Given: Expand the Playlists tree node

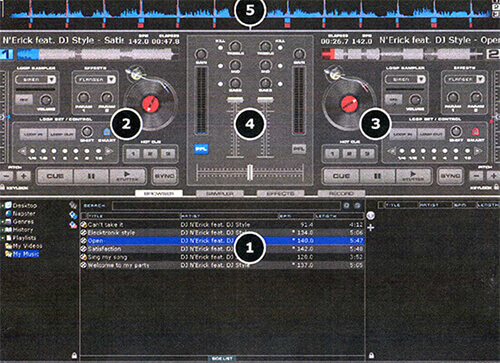Looking at the screenshot, I should click(x=3, y=238).
